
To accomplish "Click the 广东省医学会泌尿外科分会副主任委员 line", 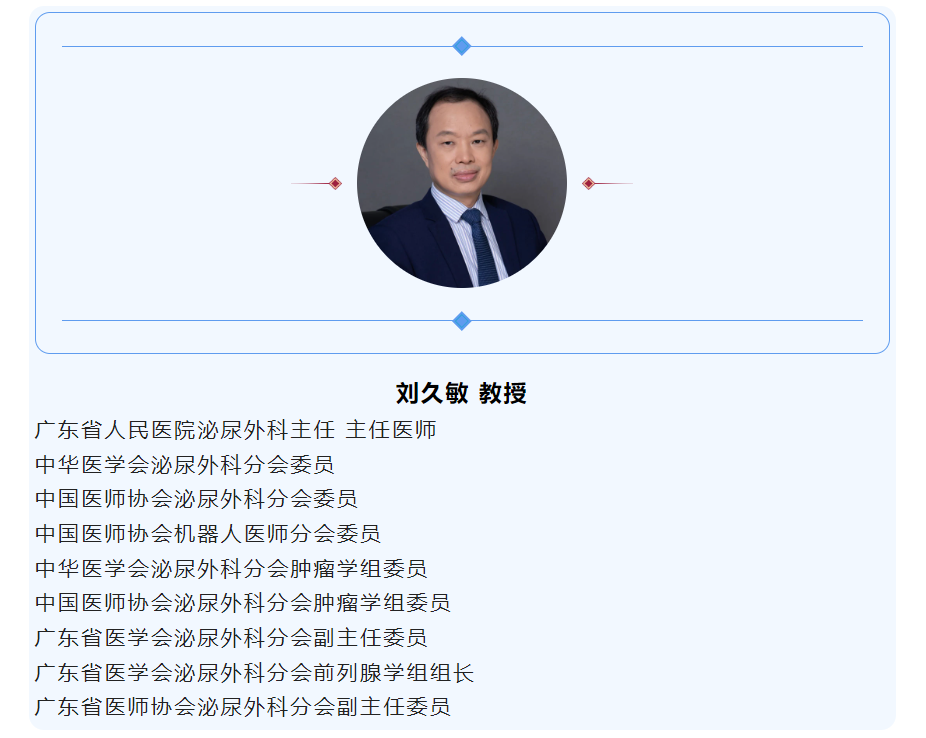I will [x=231, y=638].
